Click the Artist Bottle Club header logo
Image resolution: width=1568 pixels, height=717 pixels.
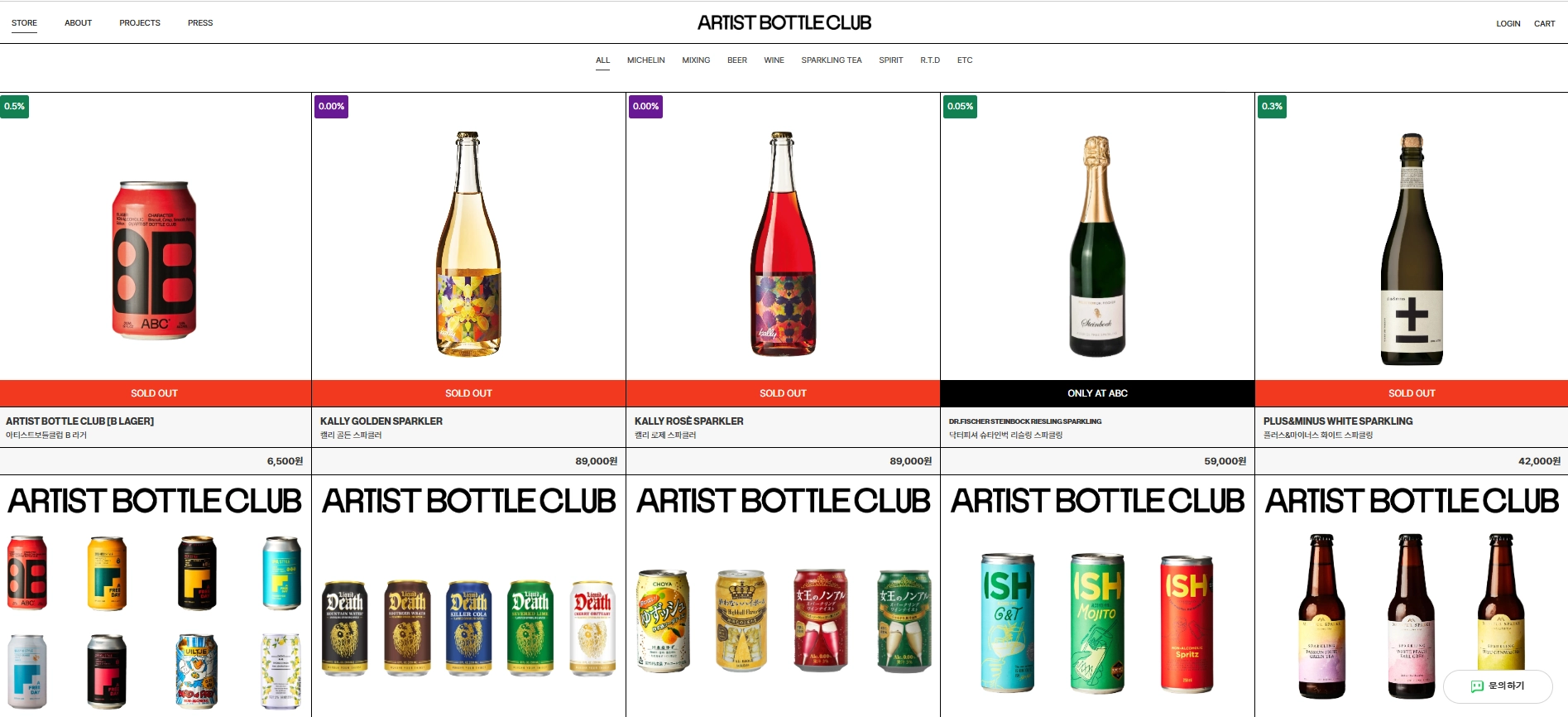click(x=784, y=23)
